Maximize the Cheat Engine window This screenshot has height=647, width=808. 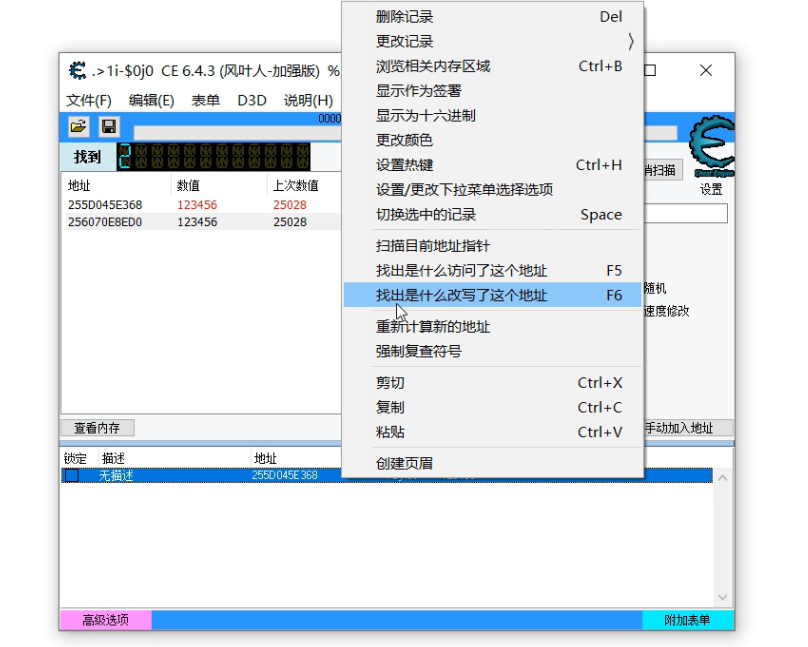point(650,71)
